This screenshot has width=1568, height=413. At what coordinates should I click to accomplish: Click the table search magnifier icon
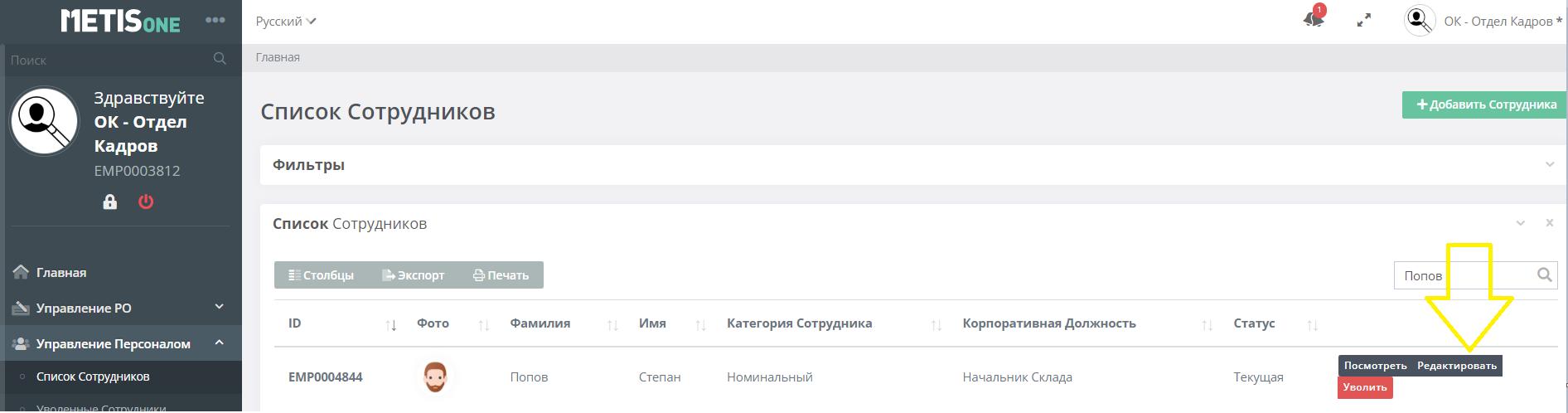tap(1544, 275)
